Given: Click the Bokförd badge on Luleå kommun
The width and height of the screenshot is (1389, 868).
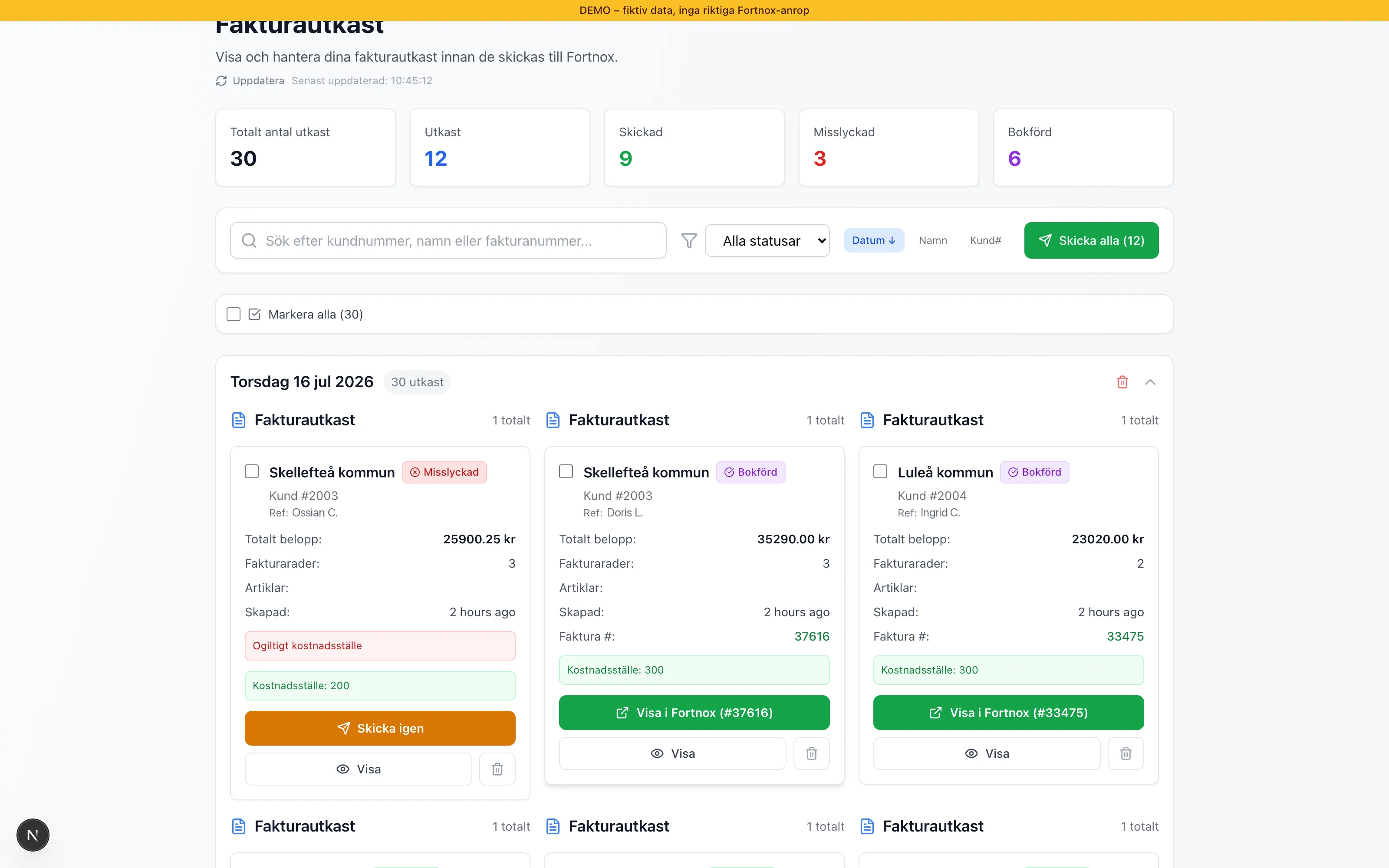Looking at the screenshot, I should click(x=1034, y=472).
